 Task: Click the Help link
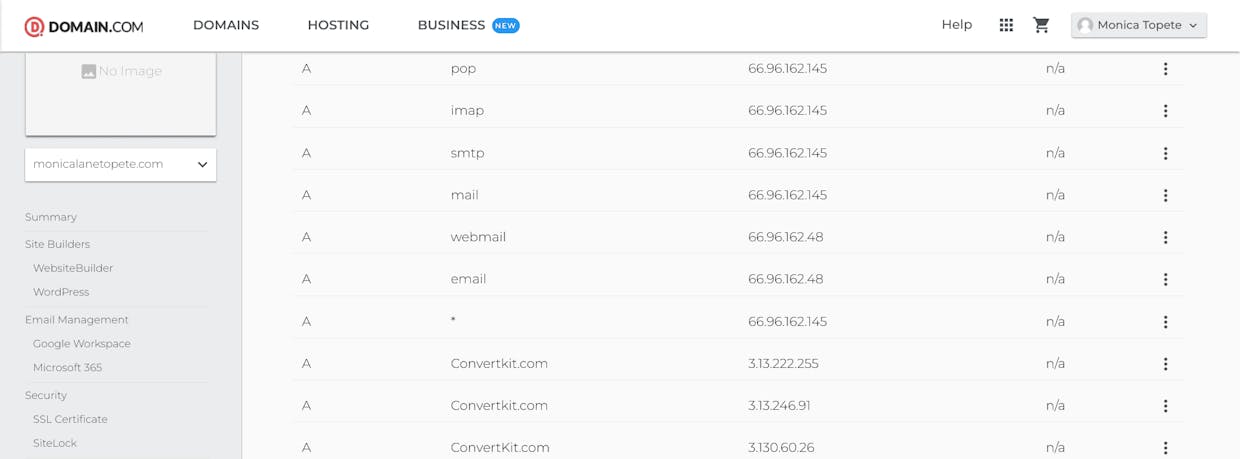point(957,25)
